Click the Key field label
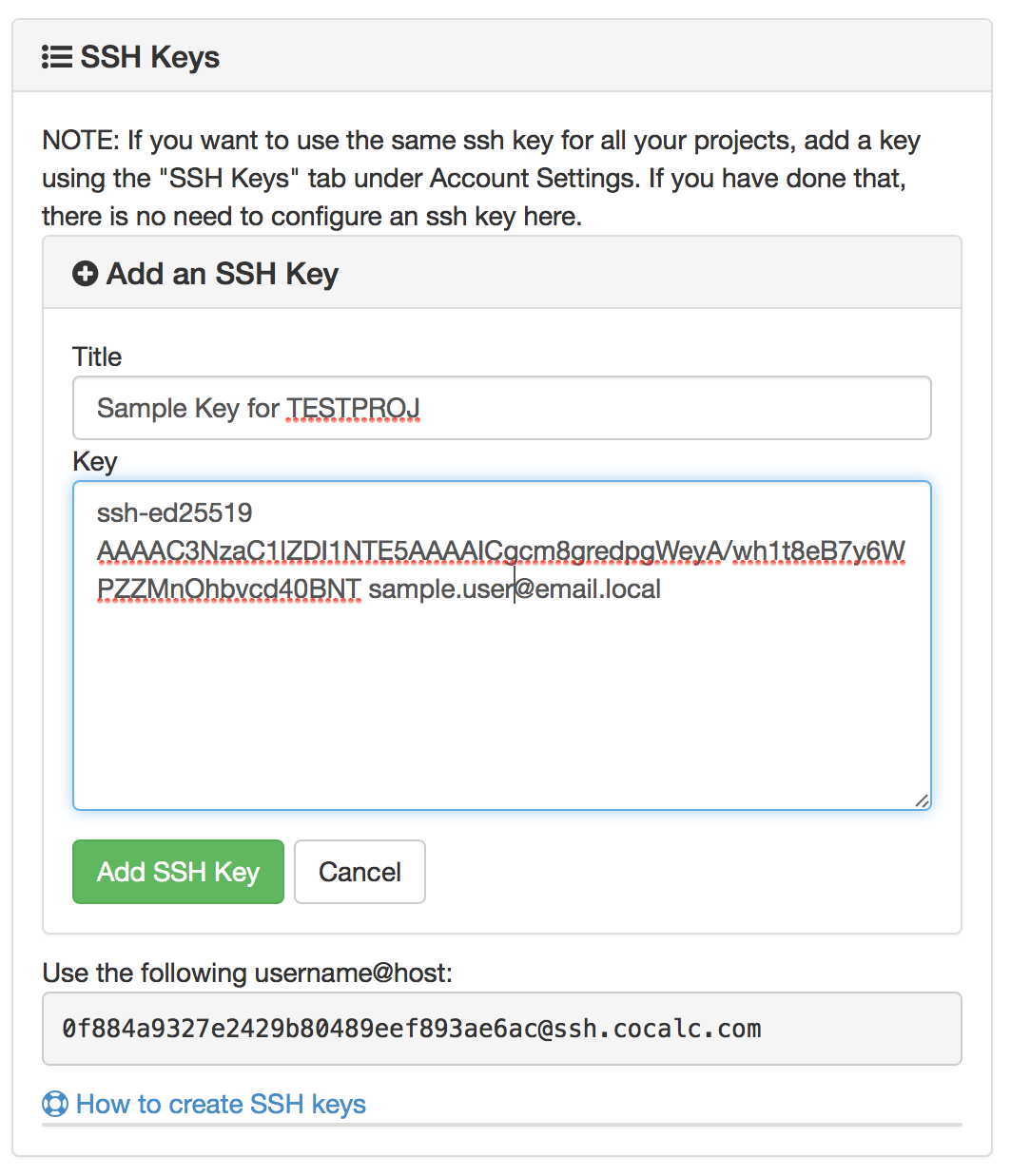The height and width of the screenshot is (1176, 1011). point(95,461)
